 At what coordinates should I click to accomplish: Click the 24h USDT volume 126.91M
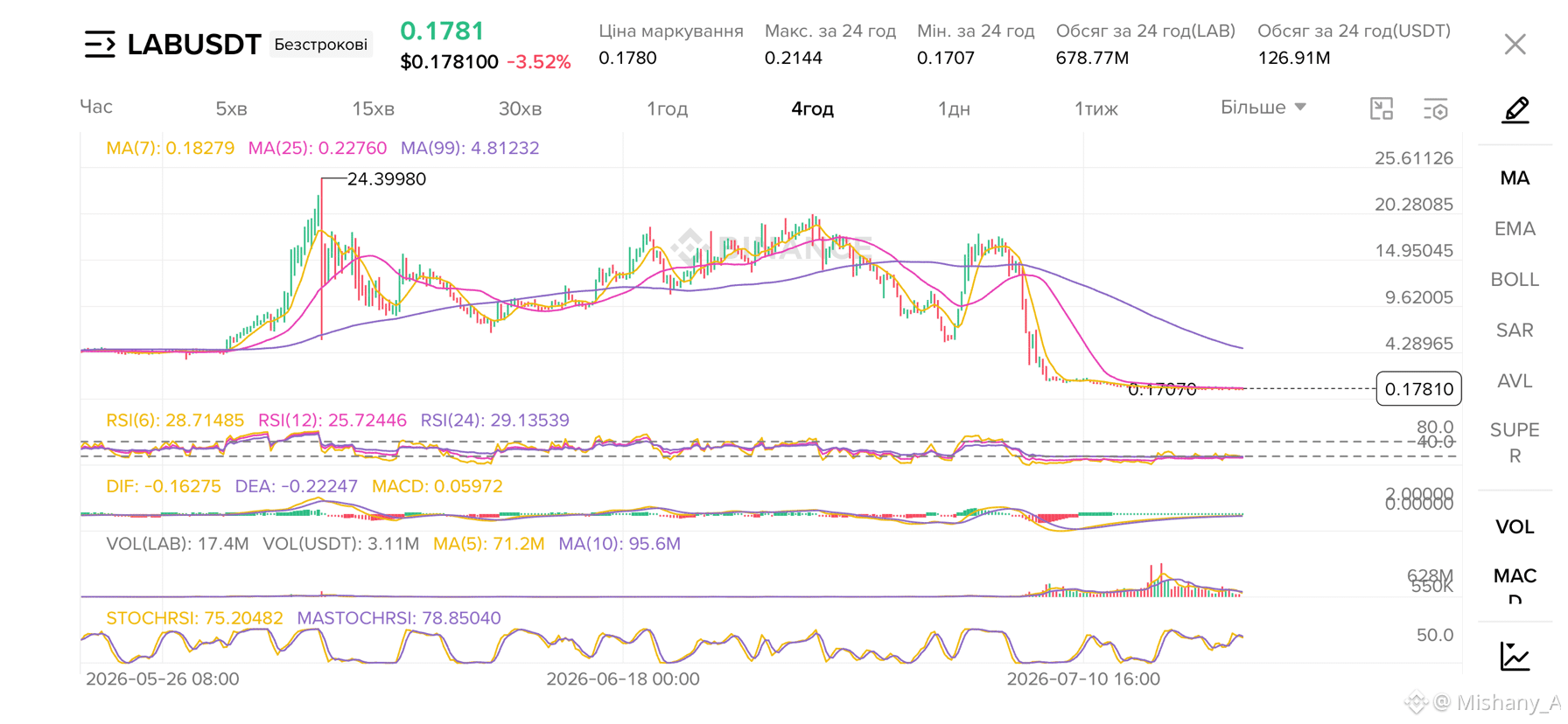click(1294, 59)
